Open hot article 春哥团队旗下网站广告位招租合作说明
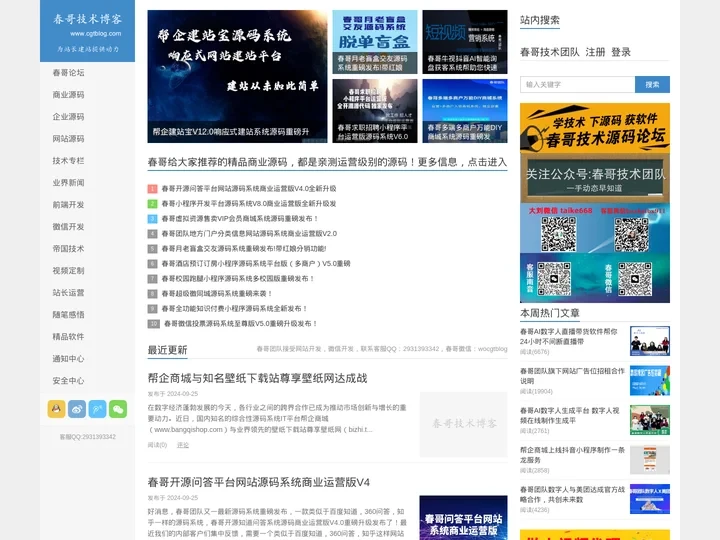 pos(572,376)
